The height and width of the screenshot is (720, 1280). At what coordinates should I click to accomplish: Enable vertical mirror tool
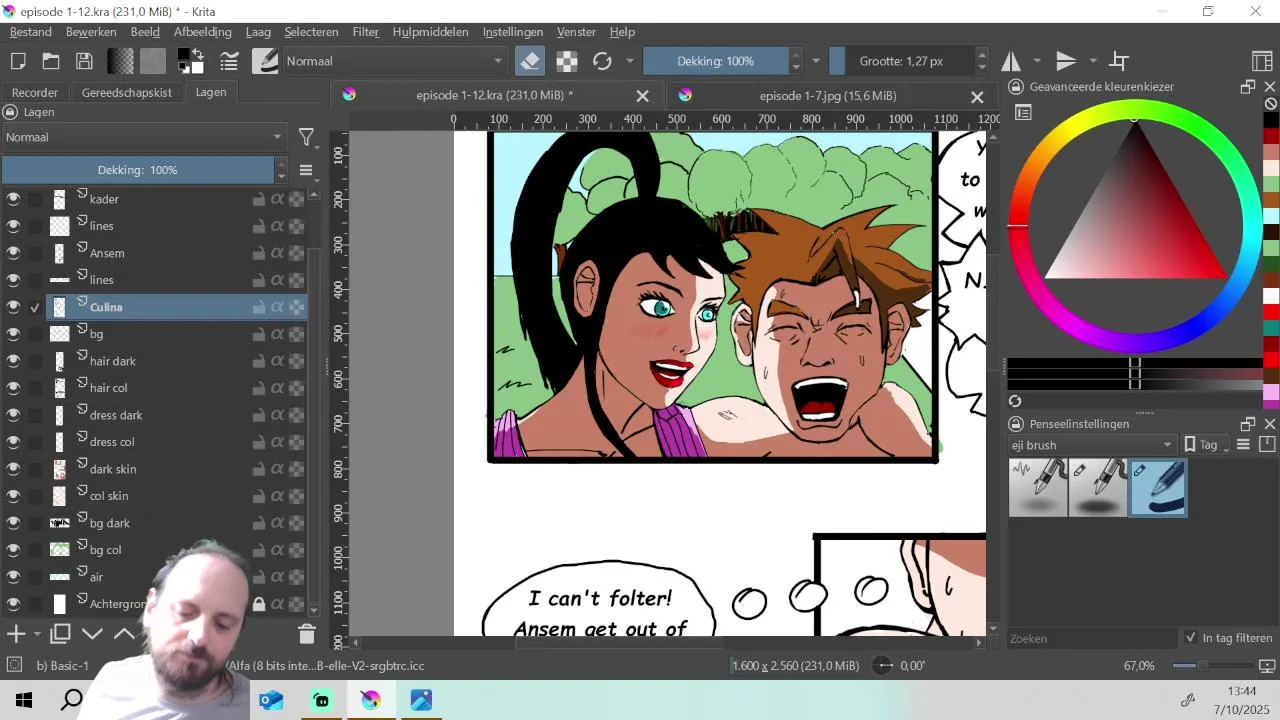[x=1067, y=61]
